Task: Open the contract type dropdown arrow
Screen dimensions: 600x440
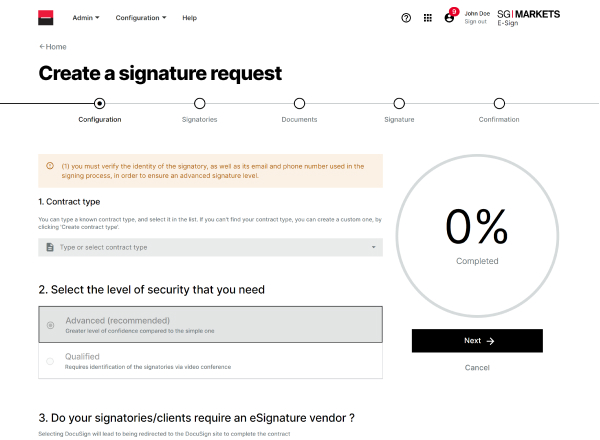Action: tap(373, 247)
